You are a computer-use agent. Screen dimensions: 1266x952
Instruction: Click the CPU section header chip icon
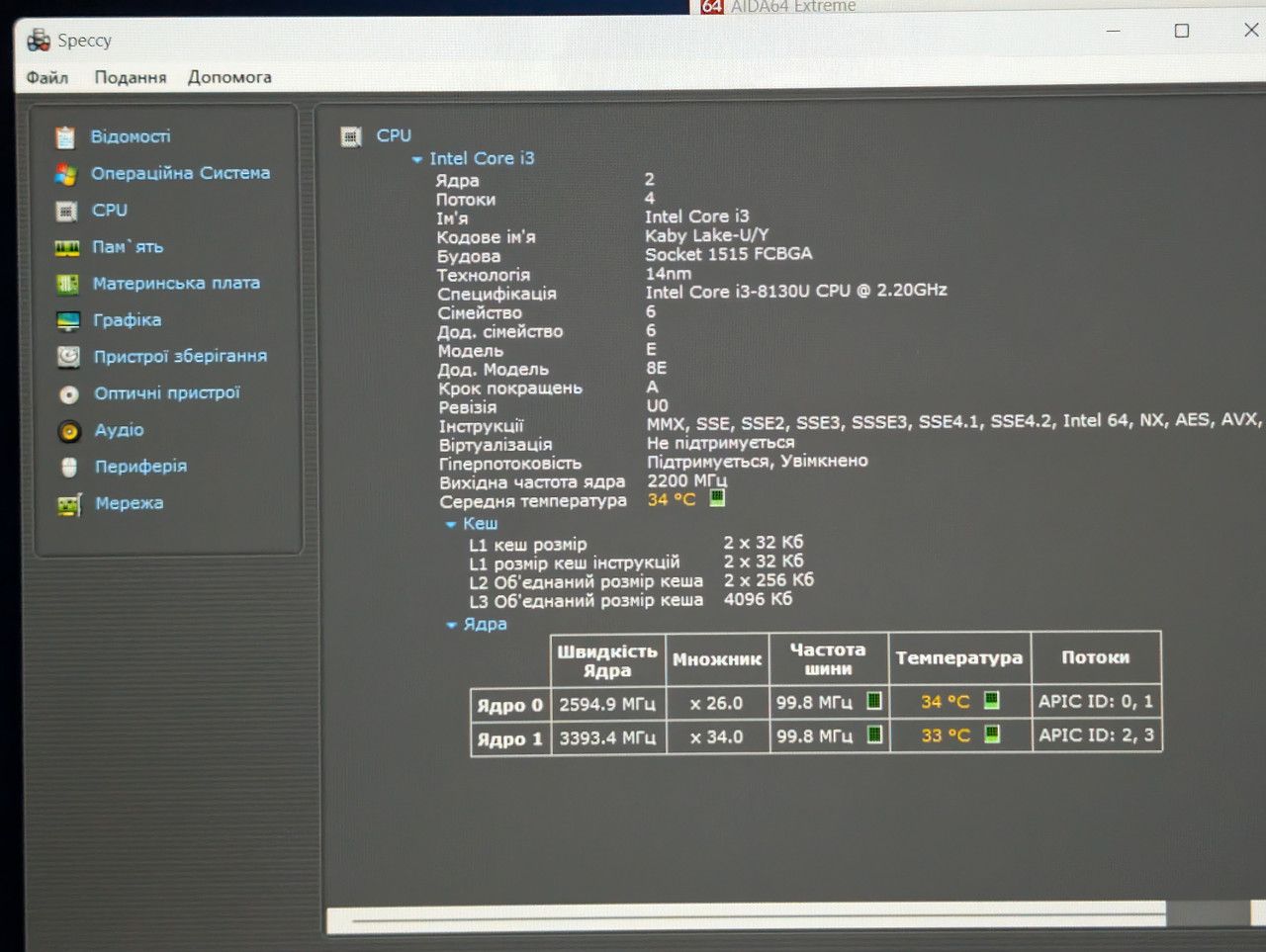coord(351,136)
